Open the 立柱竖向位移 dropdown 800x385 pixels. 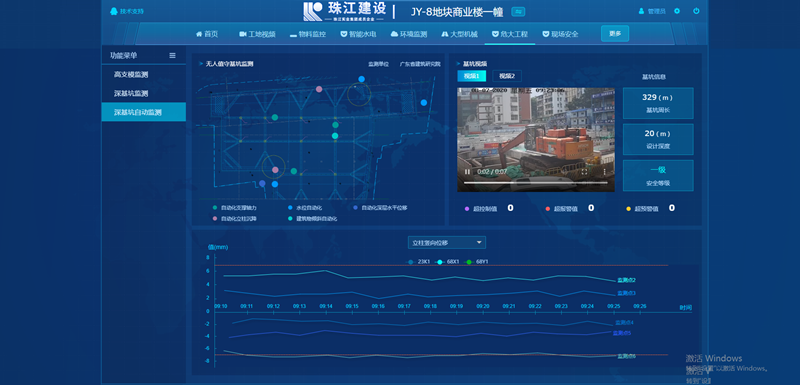point(447,243)
